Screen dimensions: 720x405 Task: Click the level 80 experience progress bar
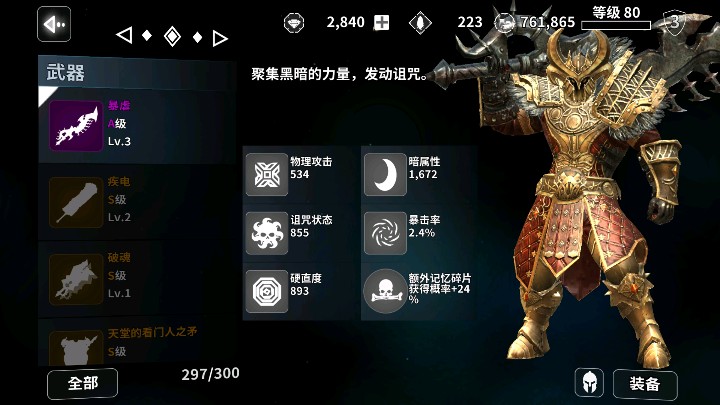[616, 26]
